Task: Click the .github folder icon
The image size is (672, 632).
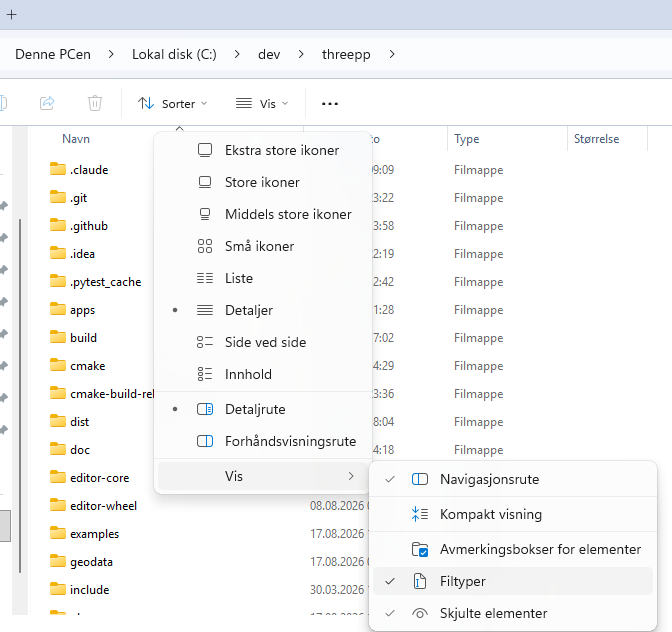Action: [x=58, y=225]
